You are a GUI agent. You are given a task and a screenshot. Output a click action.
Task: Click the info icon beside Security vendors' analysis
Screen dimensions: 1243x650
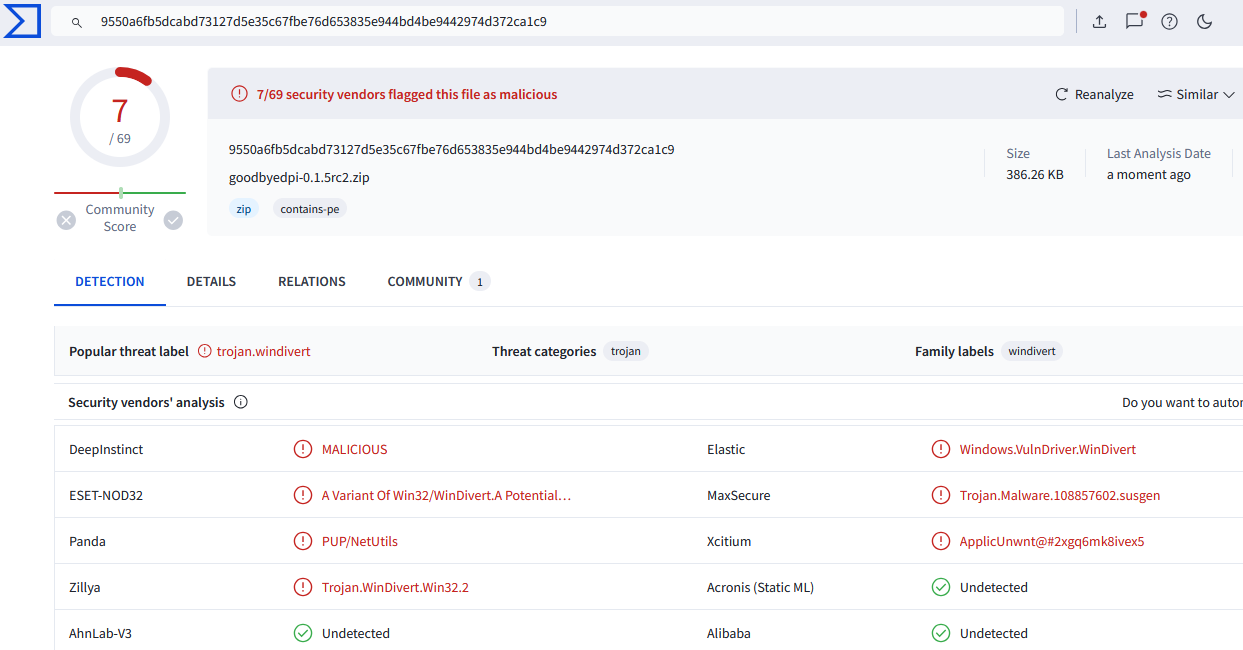(x=241, y=403)
